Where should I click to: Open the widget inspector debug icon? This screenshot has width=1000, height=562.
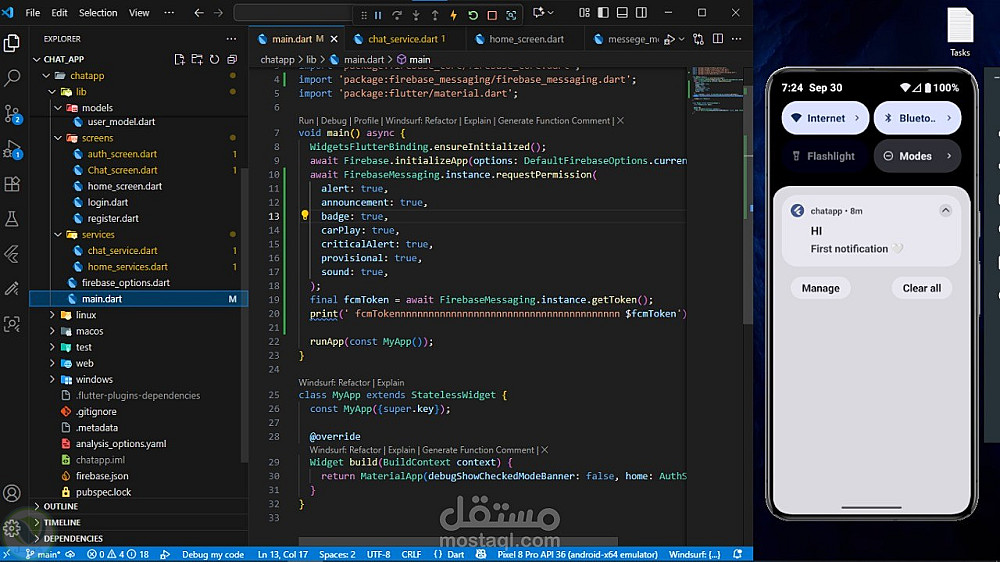511,15
